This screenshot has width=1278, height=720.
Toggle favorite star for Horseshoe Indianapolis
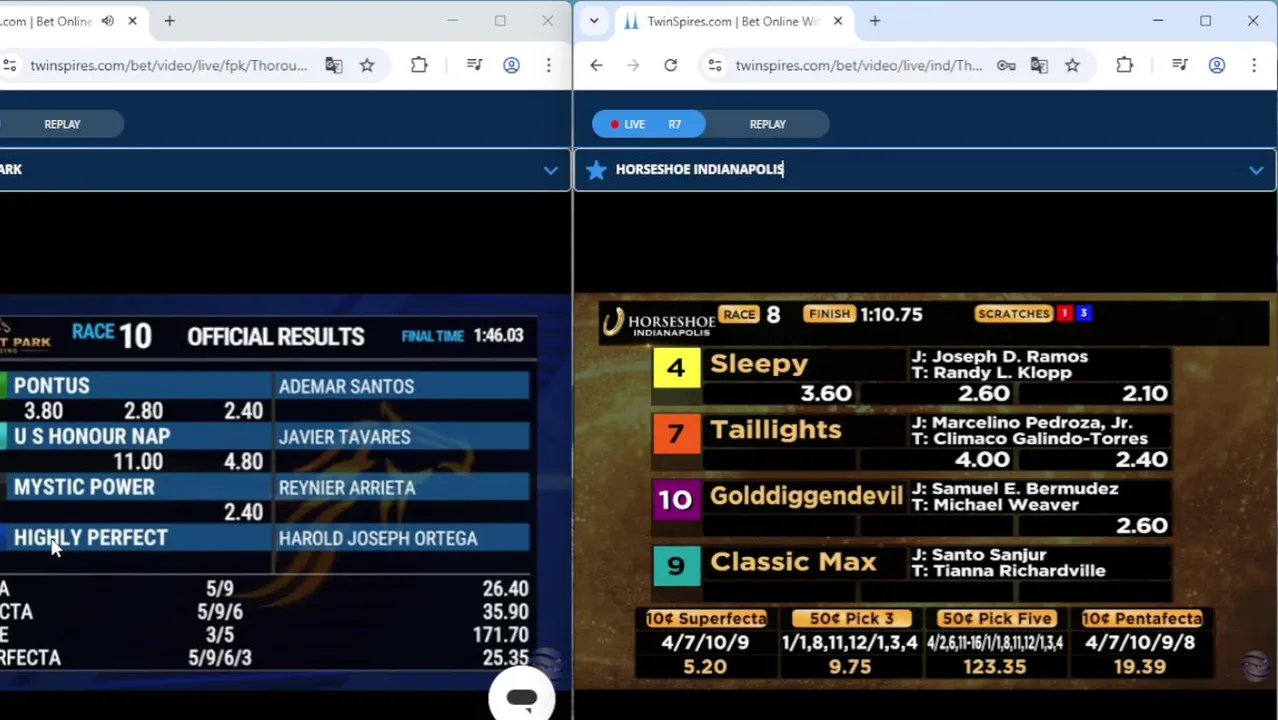point(596,170)
